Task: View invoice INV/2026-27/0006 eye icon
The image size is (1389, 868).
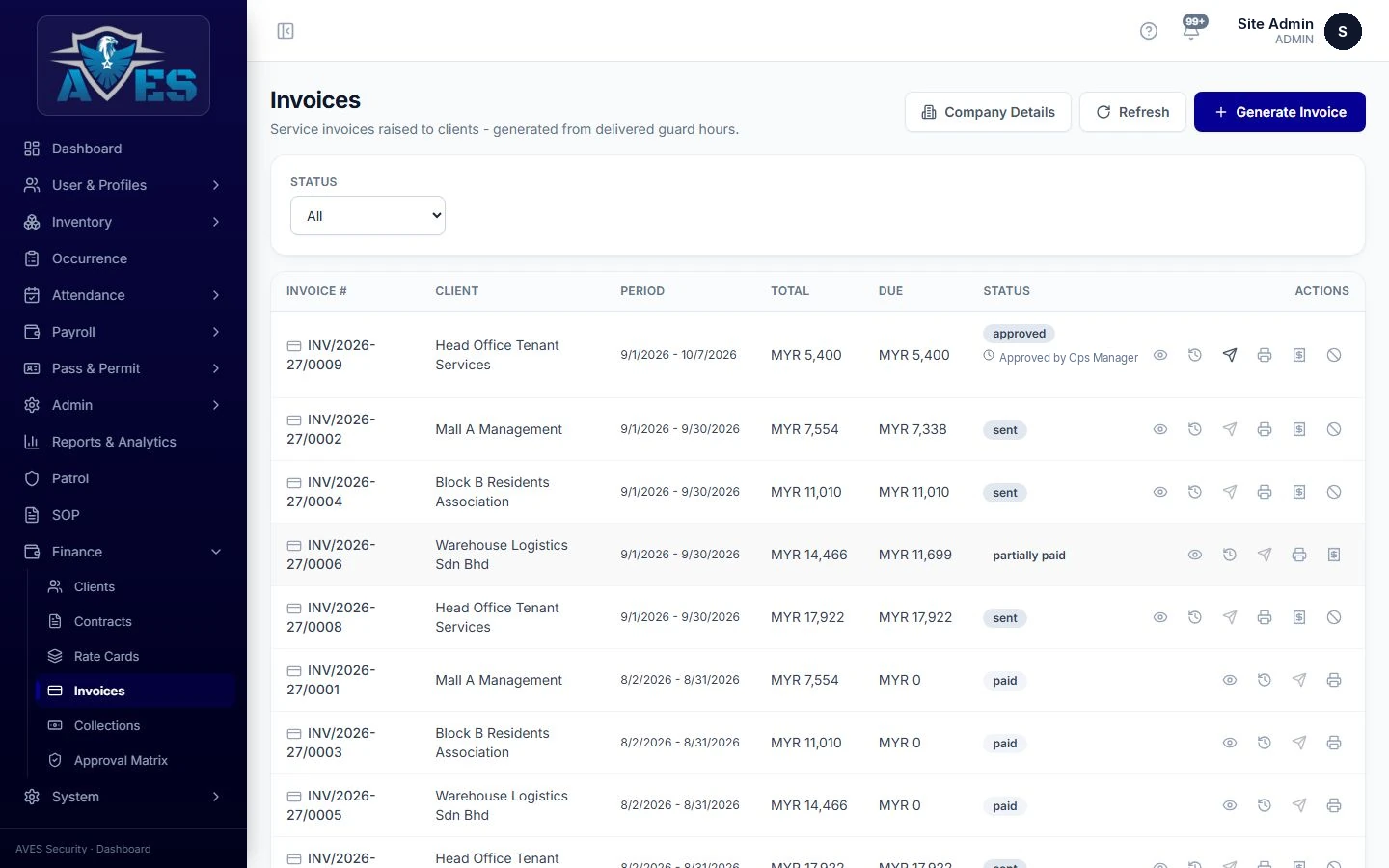Action: [x=1195, y=555]
